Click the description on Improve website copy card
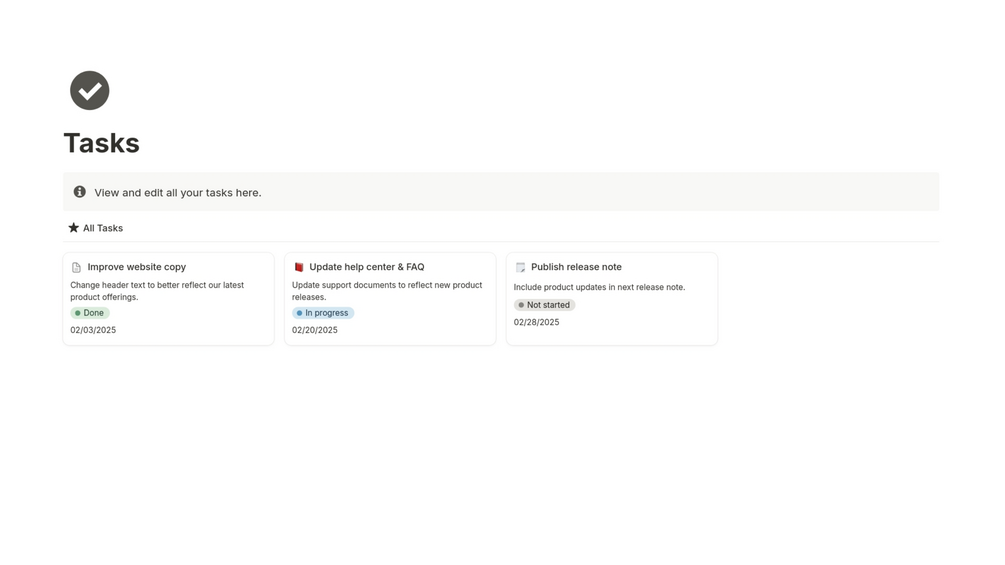This screenshot has height=565, width=1005. [x=157, y=291]
